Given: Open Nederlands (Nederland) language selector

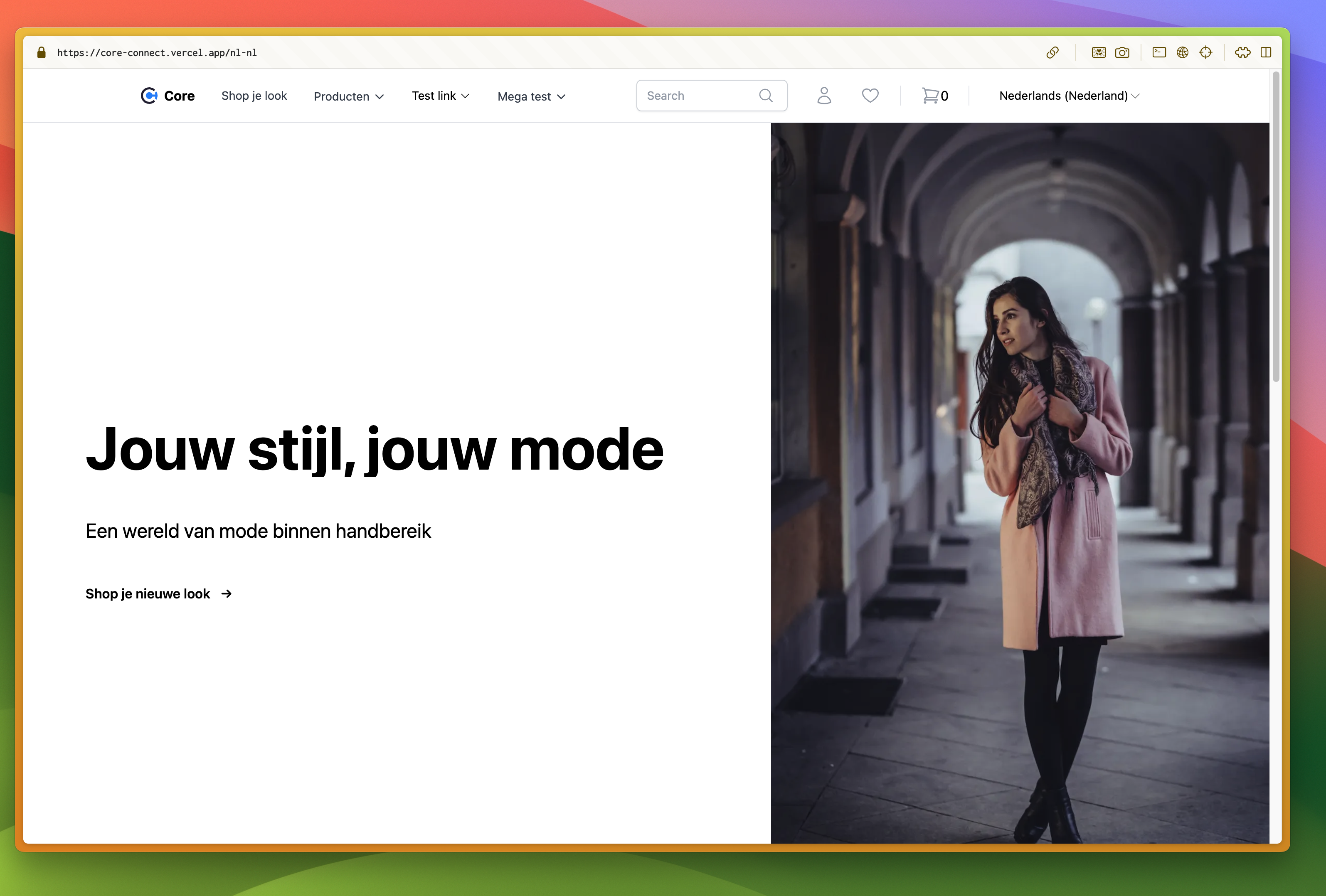Looking at the screenshot, I should pyautogui.click(x=1069, y=96).
